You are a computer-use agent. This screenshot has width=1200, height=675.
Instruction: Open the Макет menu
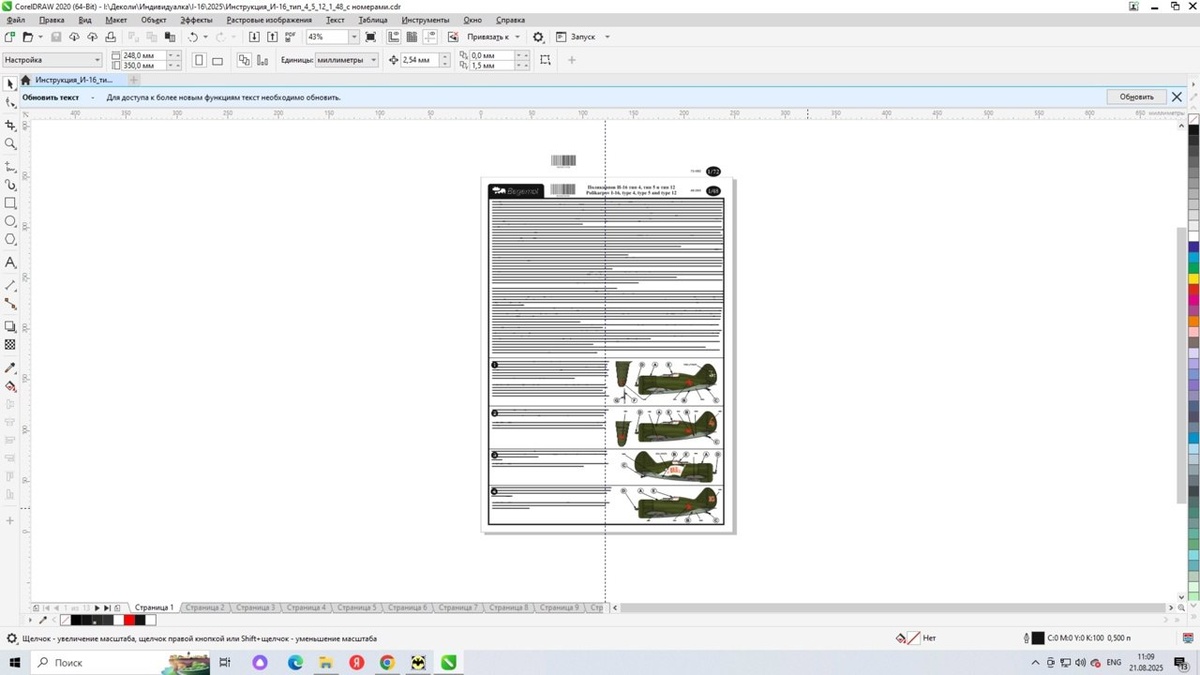pyautogui.click(x=116, y=20)
